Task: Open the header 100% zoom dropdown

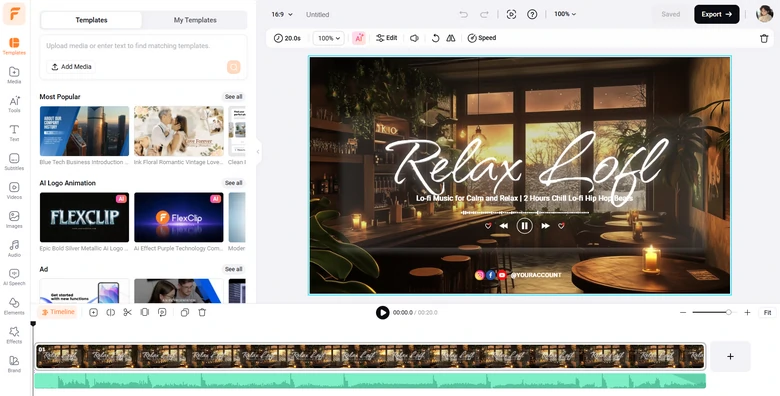Action: click(565, 14)
